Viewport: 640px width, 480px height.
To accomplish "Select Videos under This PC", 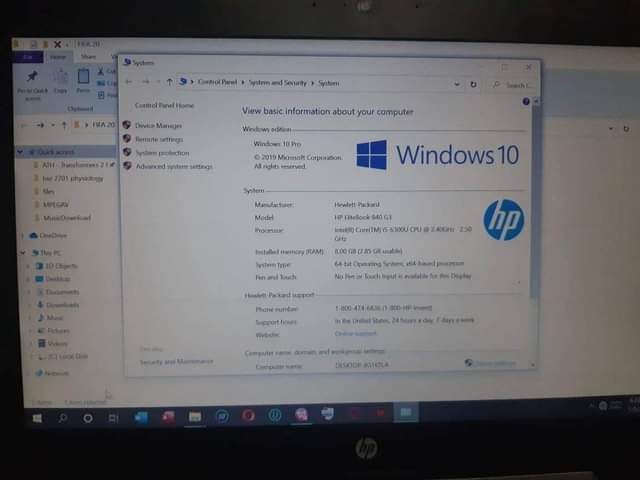I will (x=57, y=343).
